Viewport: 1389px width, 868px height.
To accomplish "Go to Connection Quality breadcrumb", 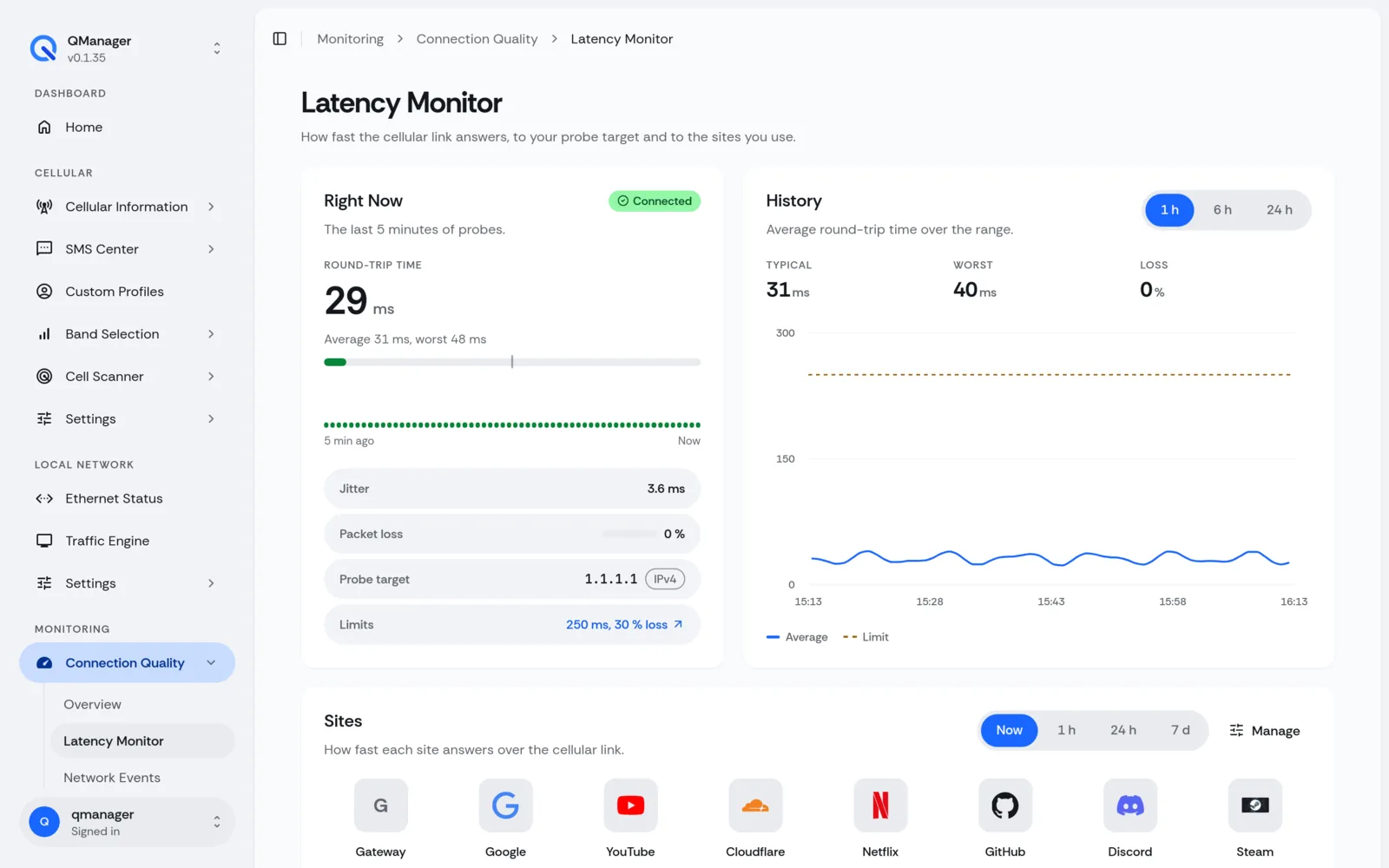I will (477, 39).
